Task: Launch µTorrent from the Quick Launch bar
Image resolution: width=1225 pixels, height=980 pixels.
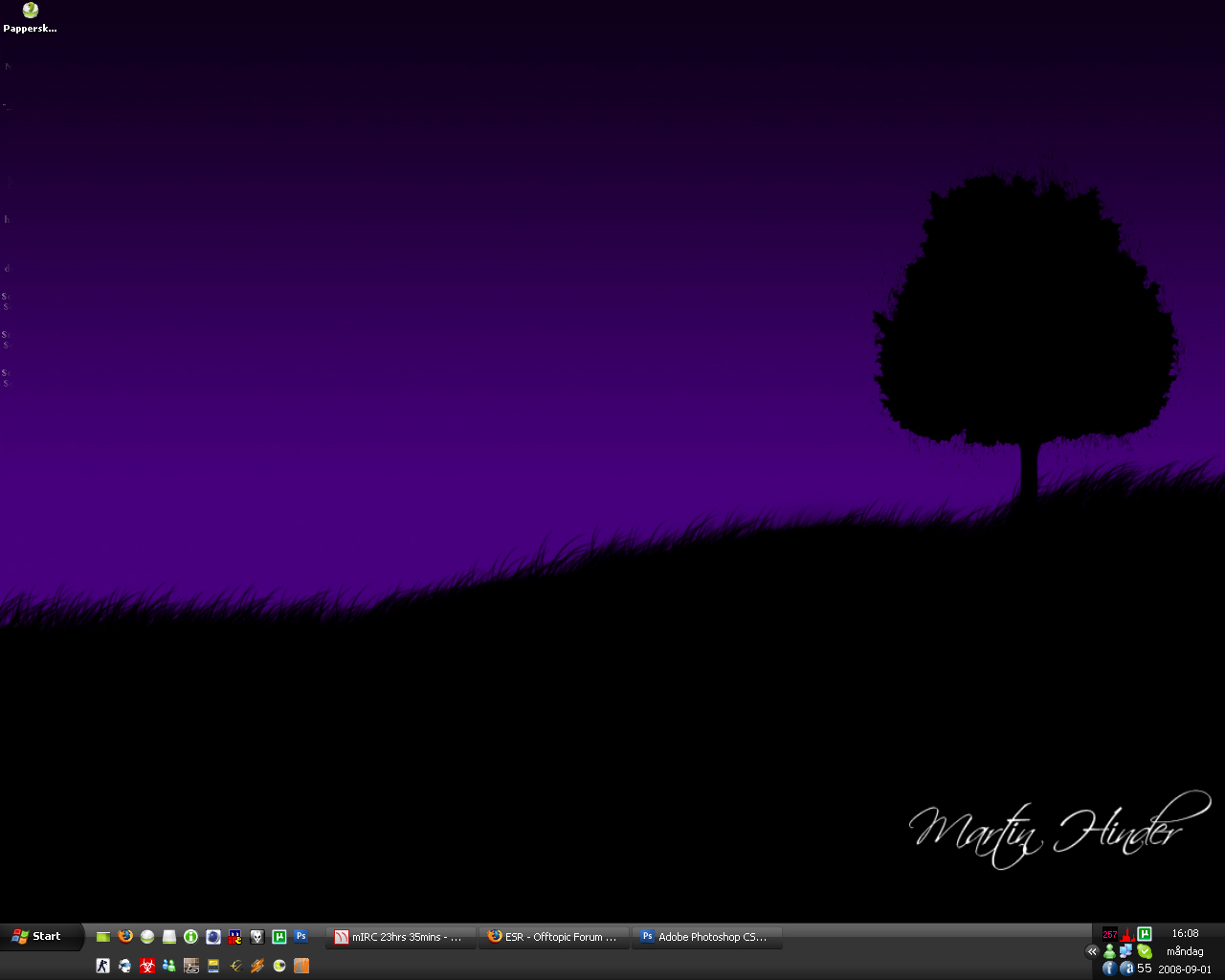Action: (x=279, y=937)
